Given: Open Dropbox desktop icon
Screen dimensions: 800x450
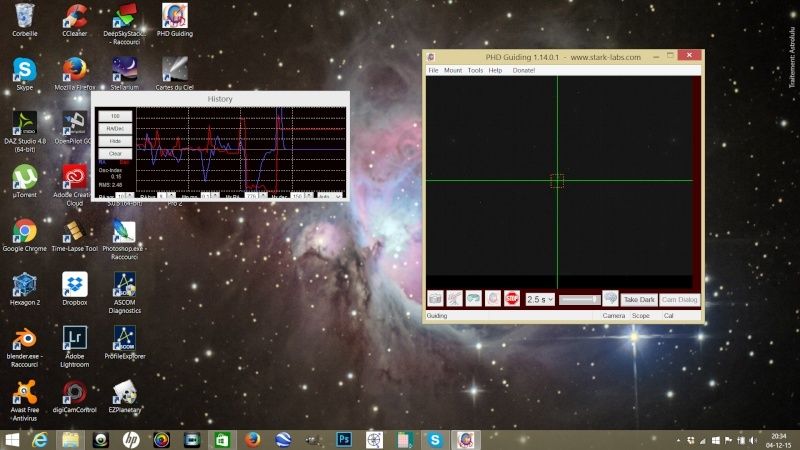Looking at the screenshot, I should point(74,289).
